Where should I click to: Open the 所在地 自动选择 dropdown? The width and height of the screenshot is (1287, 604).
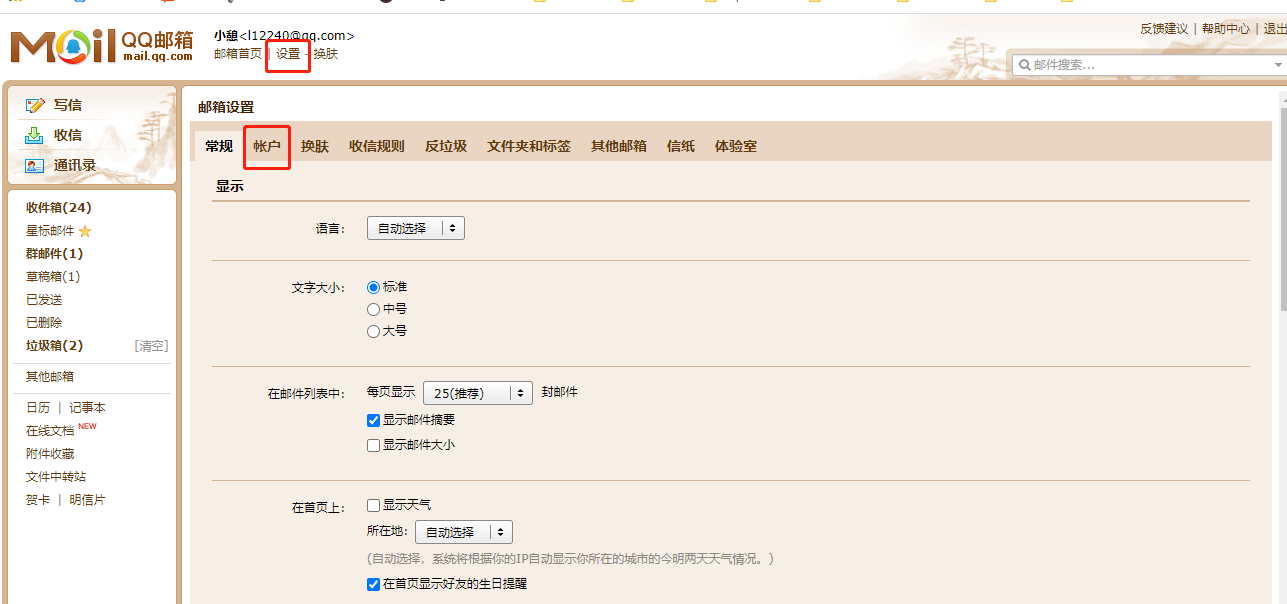(463, 532)
